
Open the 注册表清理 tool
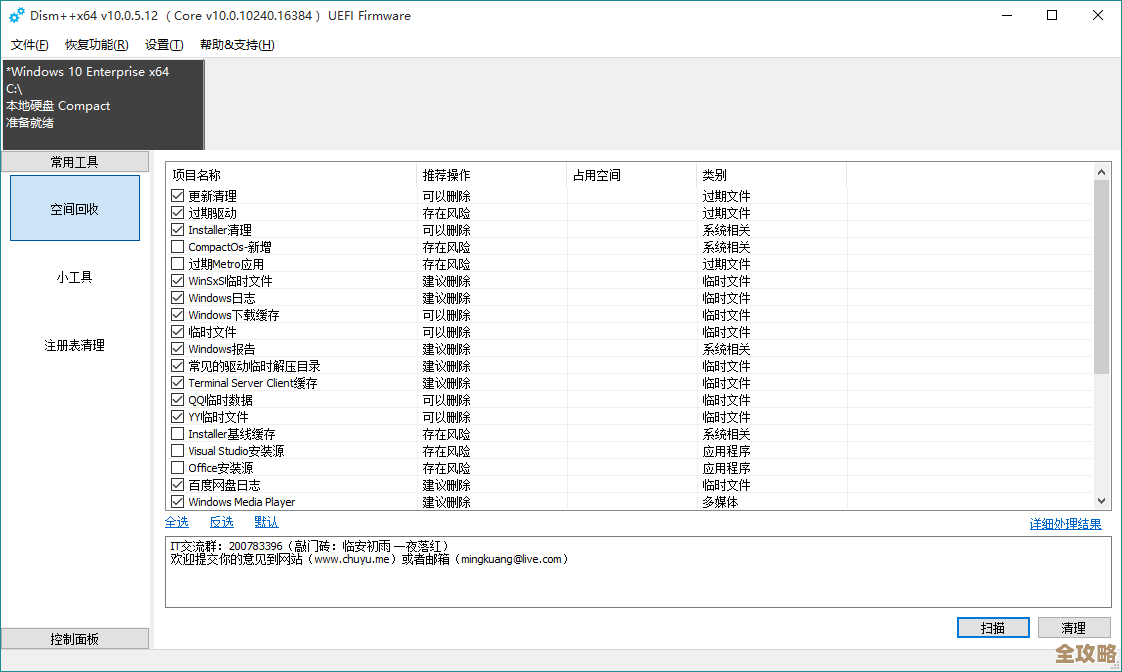(74, 345)
